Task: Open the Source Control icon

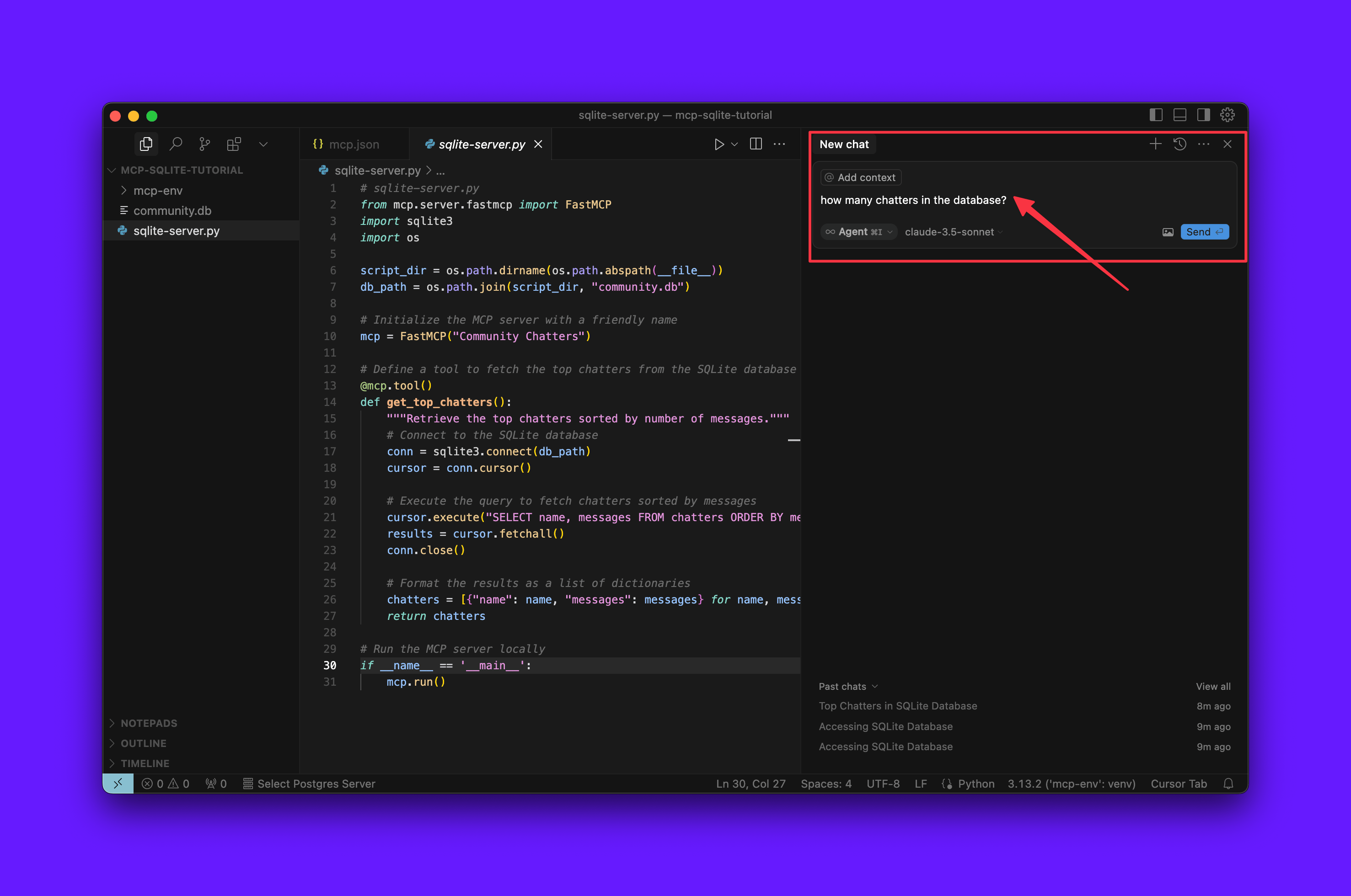Action: pos(204,144)
